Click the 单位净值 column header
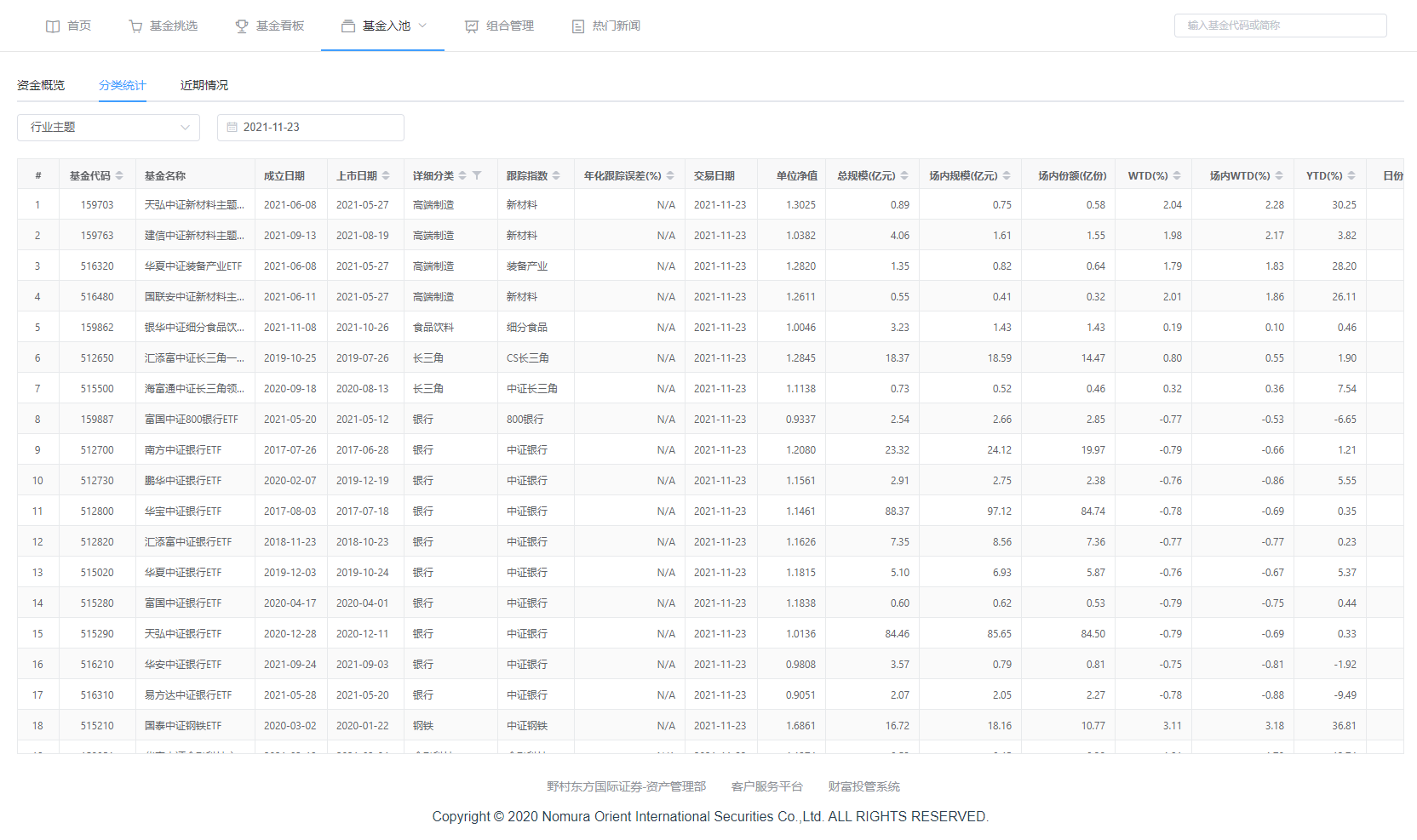This screenshot has width=1417, height=840. (797, 175)
